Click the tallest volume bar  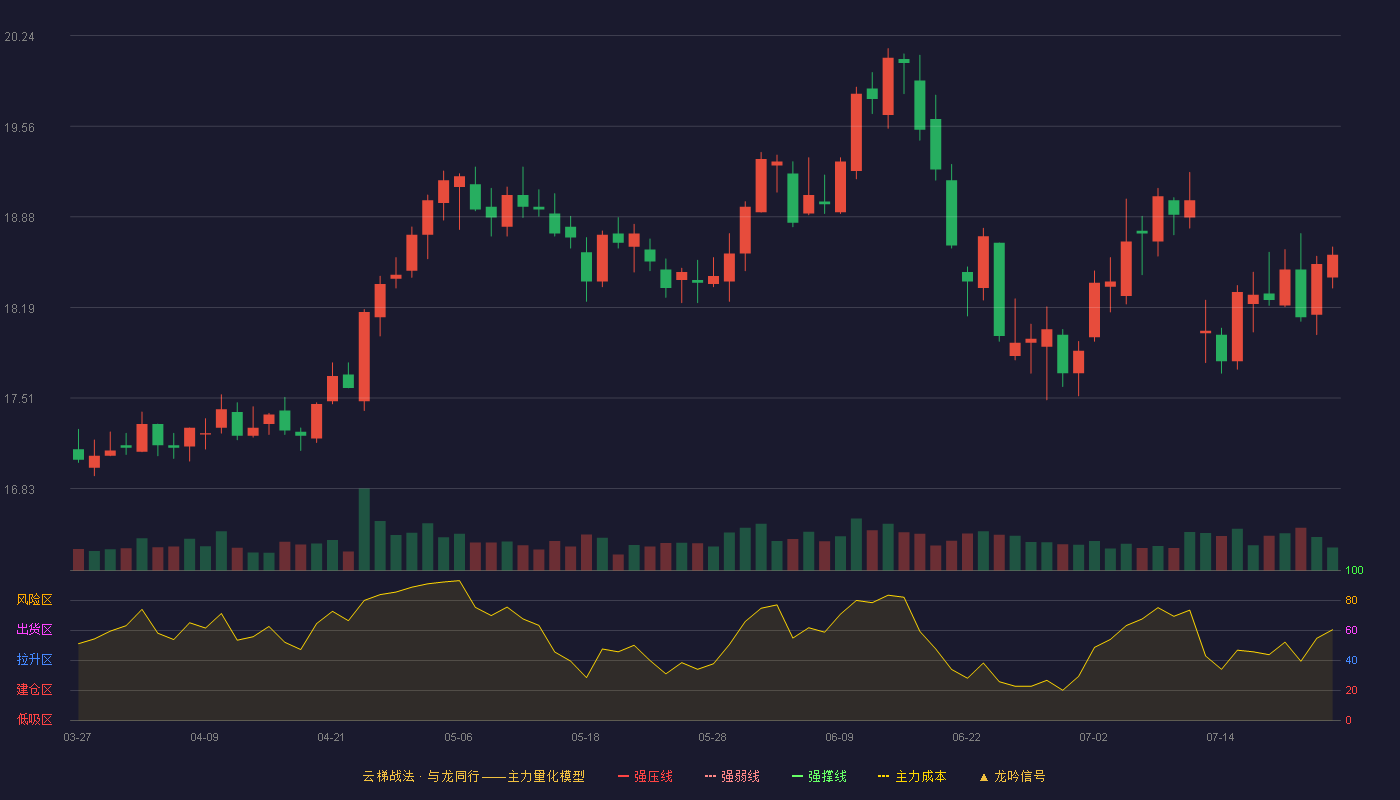click(364, 530)
